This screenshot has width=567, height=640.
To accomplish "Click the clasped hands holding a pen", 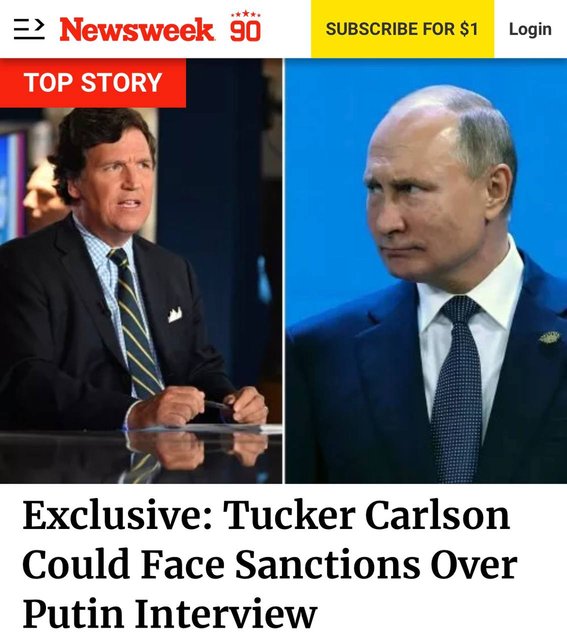I will (200, 405).
